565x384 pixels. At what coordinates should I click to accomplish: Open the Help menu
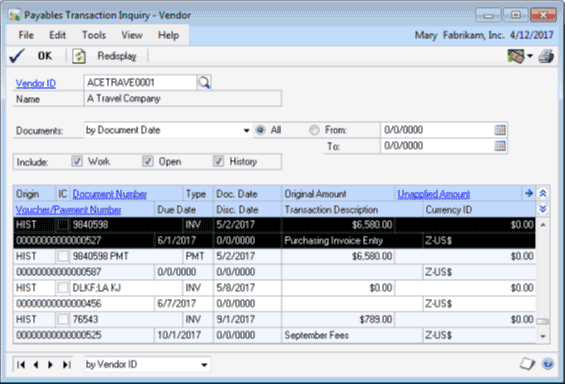(x=168, y=35)
